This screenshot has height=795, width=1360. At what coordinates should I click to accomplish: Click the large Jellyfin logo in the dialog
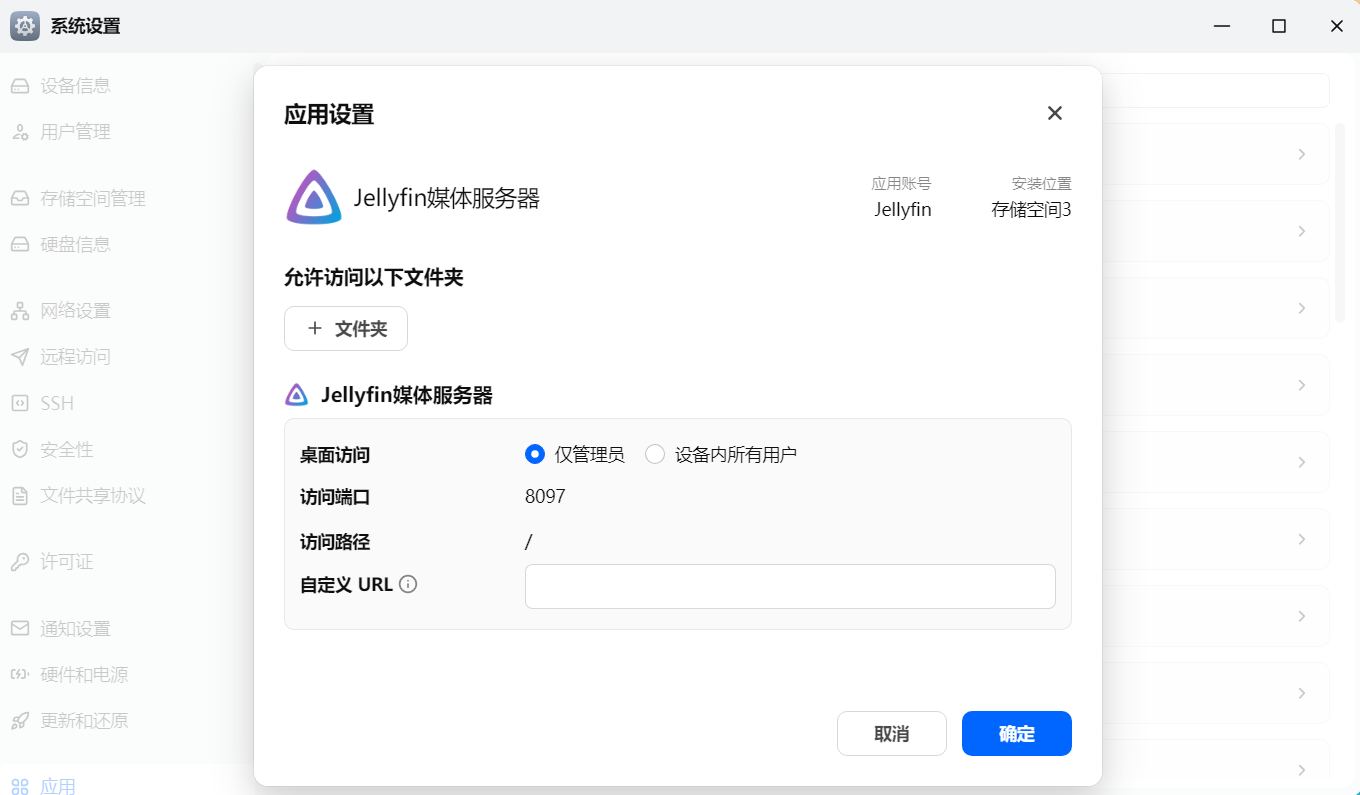point(314,197)
